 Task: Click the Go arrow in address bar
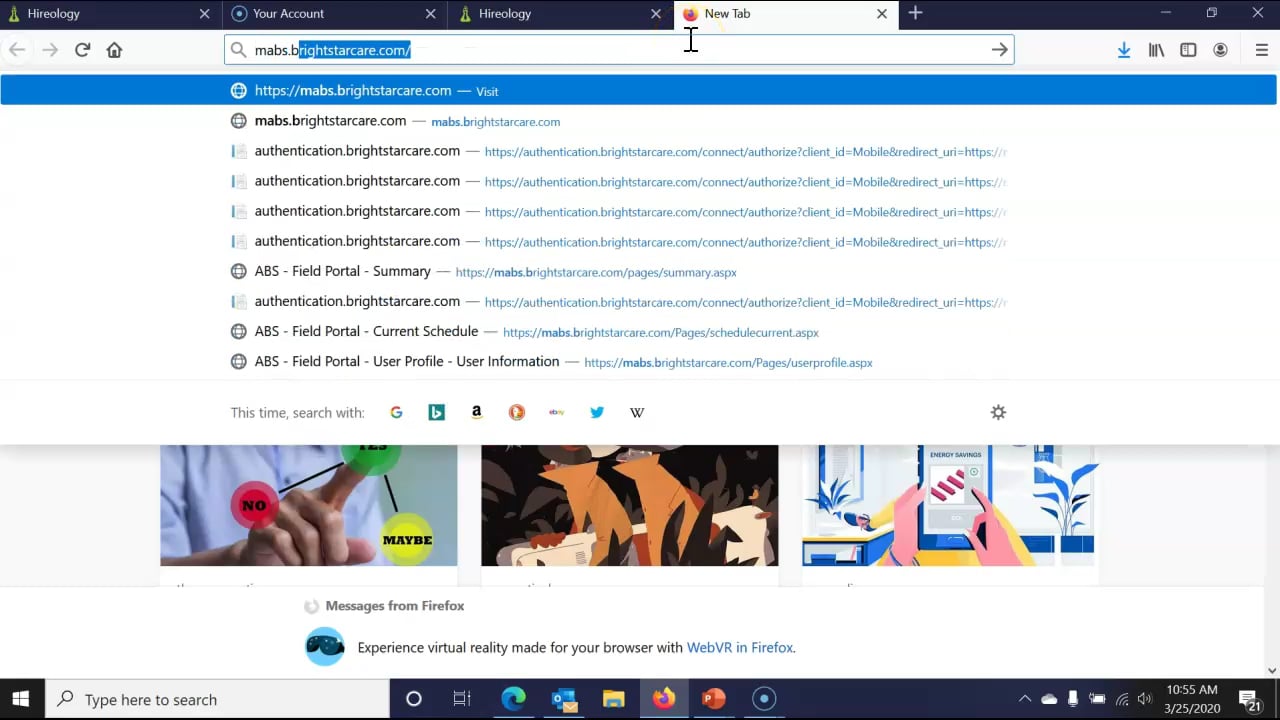[999, 50]
